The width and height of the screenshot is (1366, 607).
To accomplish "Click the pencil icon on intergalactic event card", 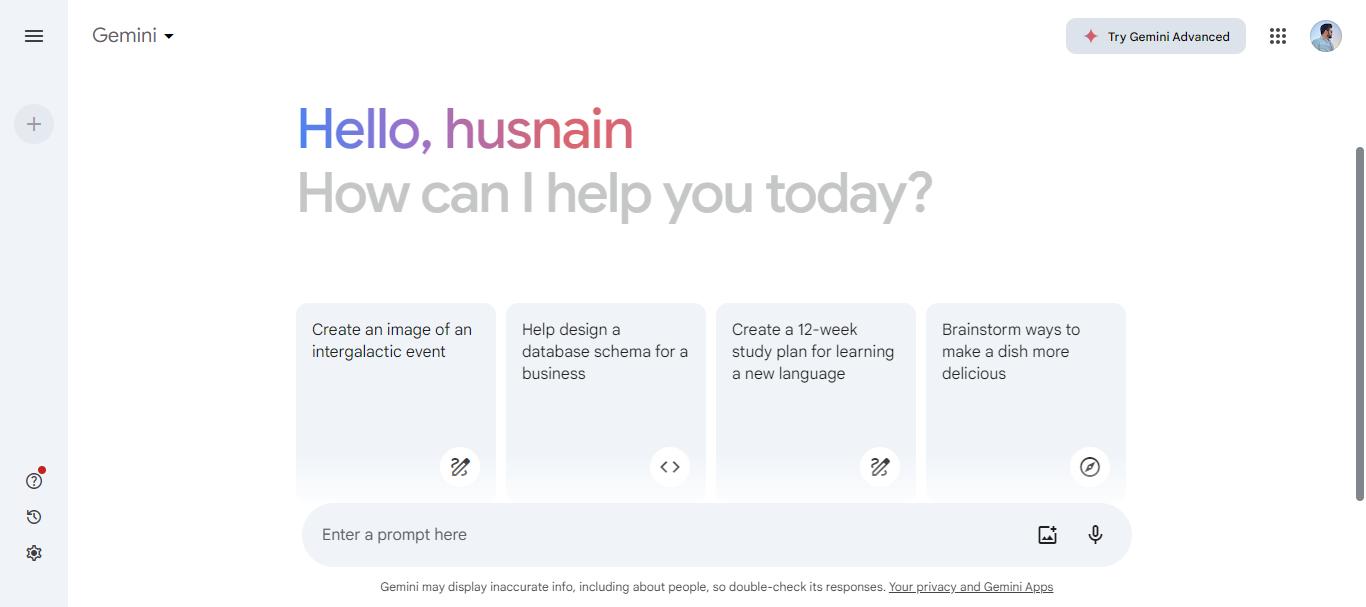I will click(459, 466).
